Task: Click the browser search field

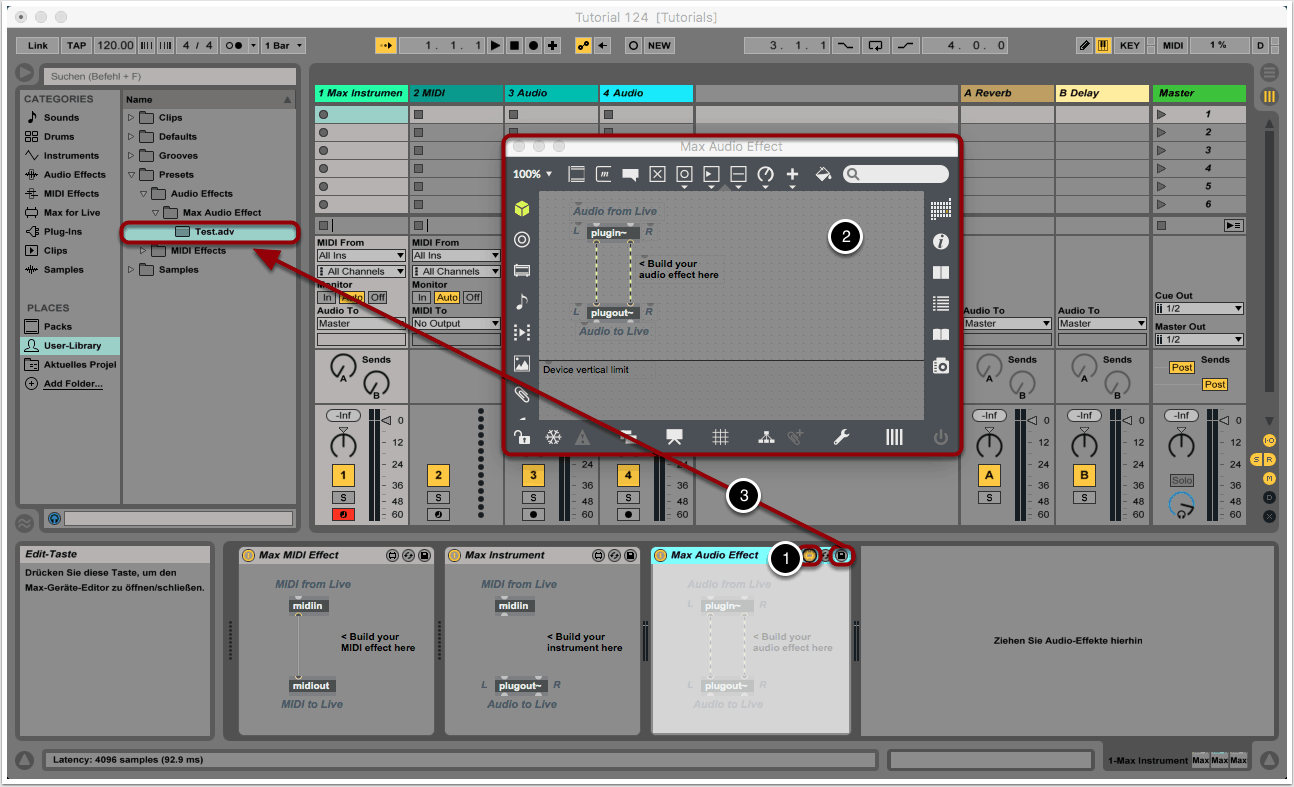Action: tap(170, 76)
